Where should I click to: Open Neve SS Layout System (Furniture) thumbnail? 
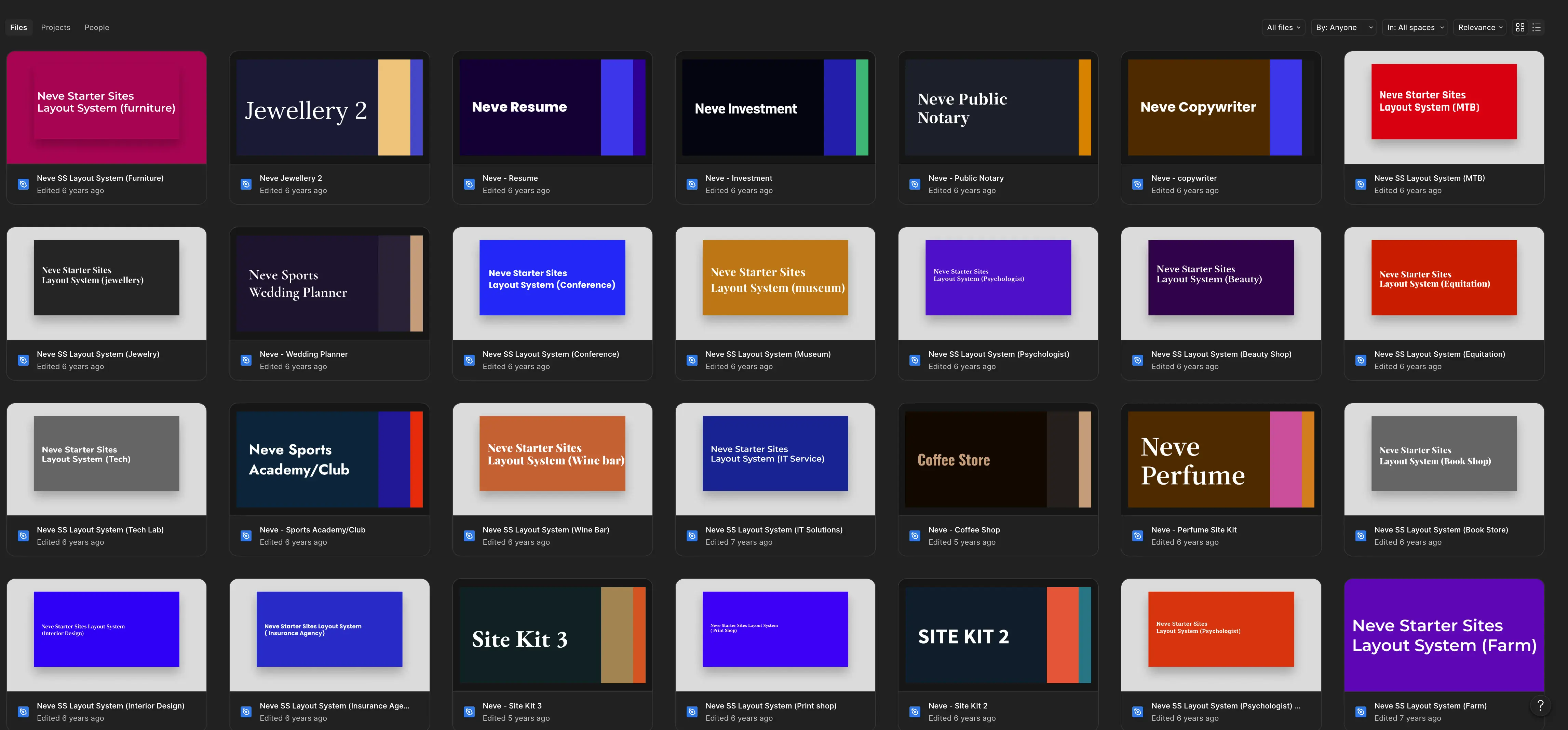pos(107,107)
